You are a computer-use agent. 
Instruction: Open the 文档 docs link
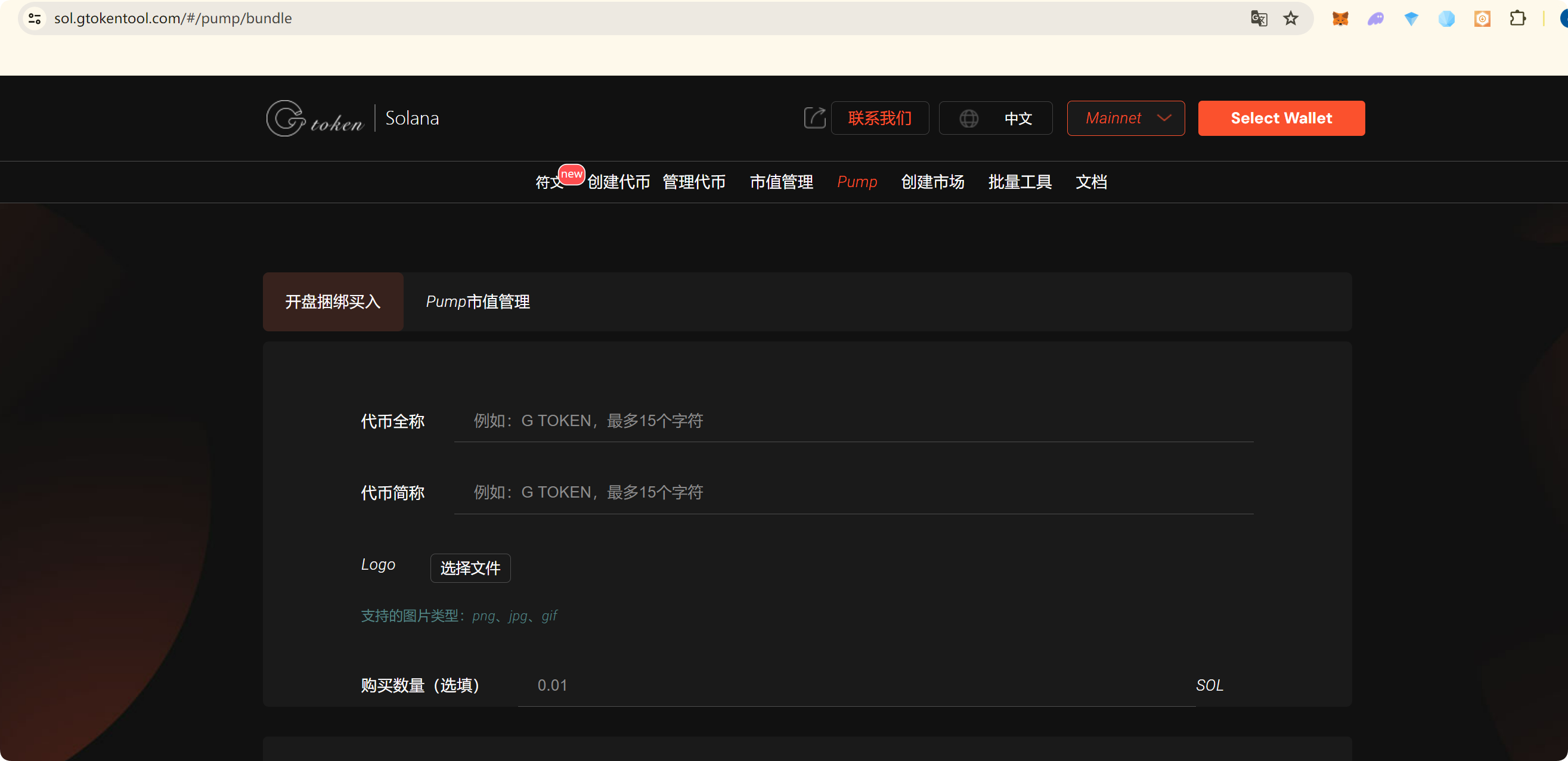tap(1092, 182)
